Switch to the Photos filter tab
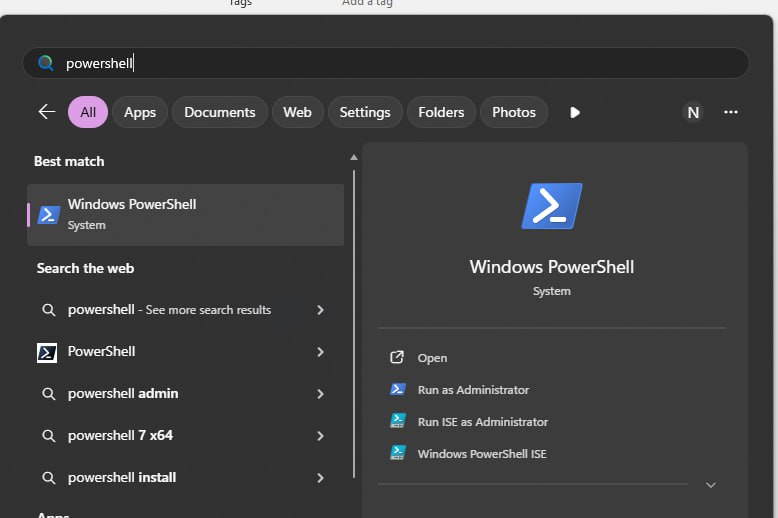The image size is (778, 518). pyautogui.click(x=514, y=112)
